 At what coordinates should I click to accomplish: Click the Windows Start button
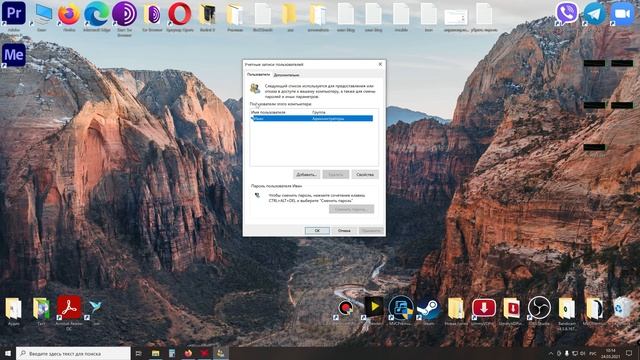8,353
